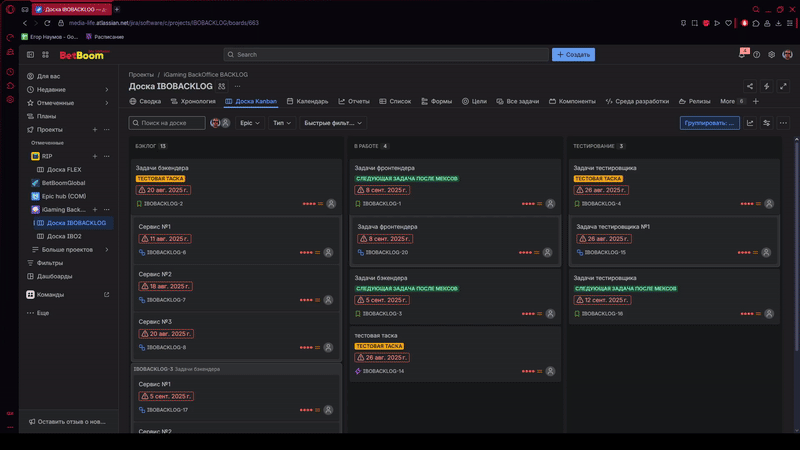Open Epic hub (COM) project
Image resolution: width=800 pixels, height=450 pixels.
tap(64, 196)
